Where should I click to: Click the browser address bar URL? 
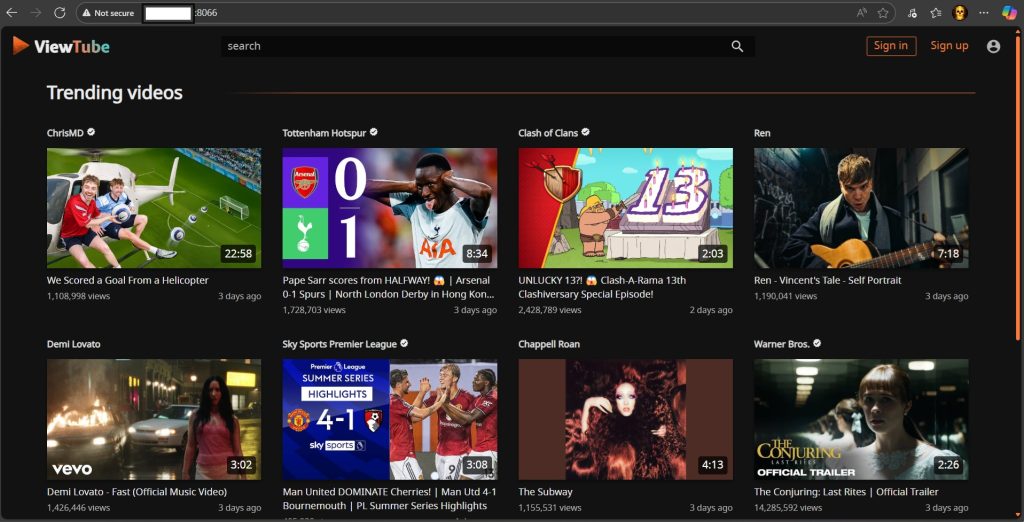point(180,13)
